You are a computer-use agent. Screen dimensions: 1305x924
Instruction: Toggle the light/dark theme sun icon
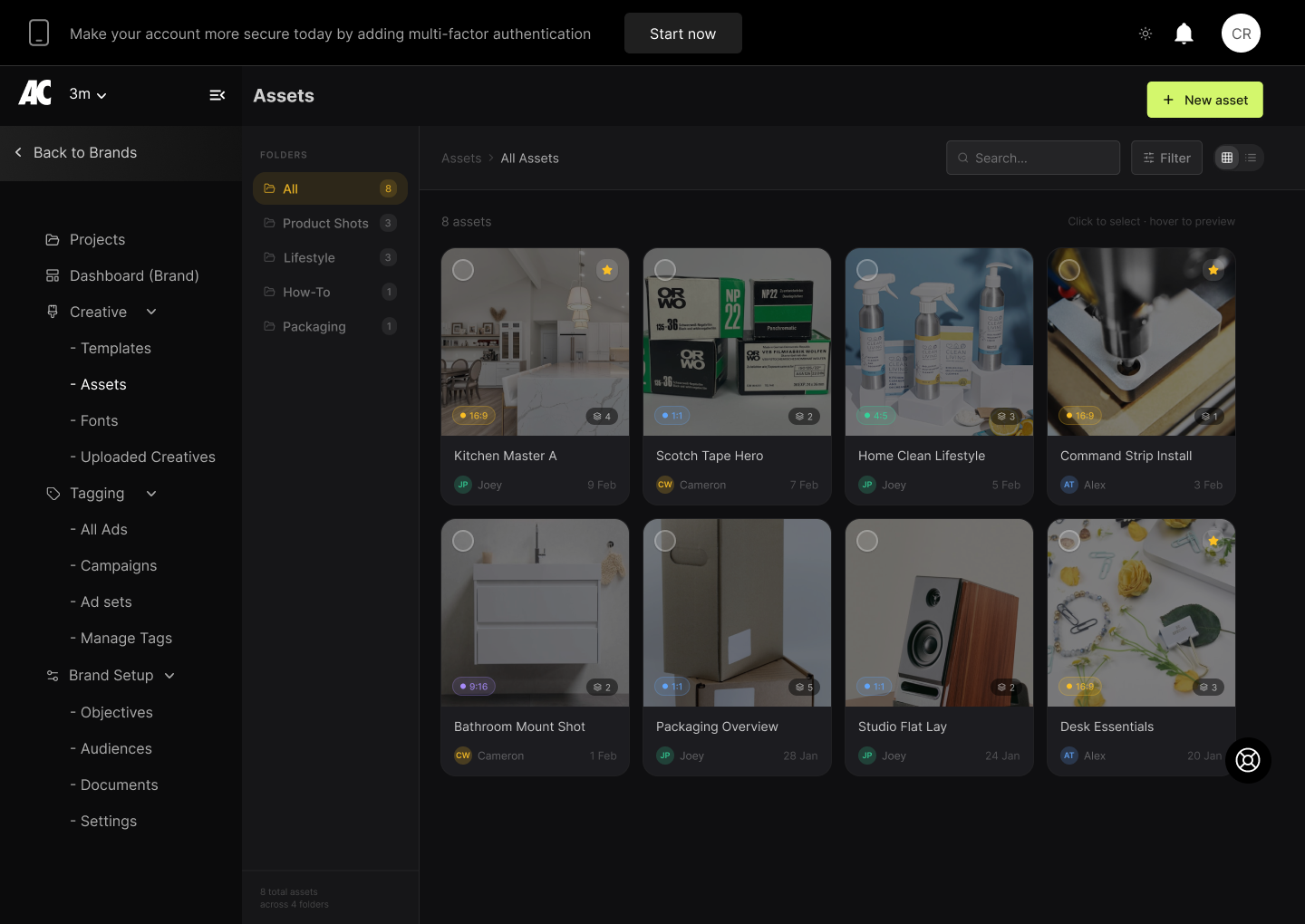click(1145, 34)
